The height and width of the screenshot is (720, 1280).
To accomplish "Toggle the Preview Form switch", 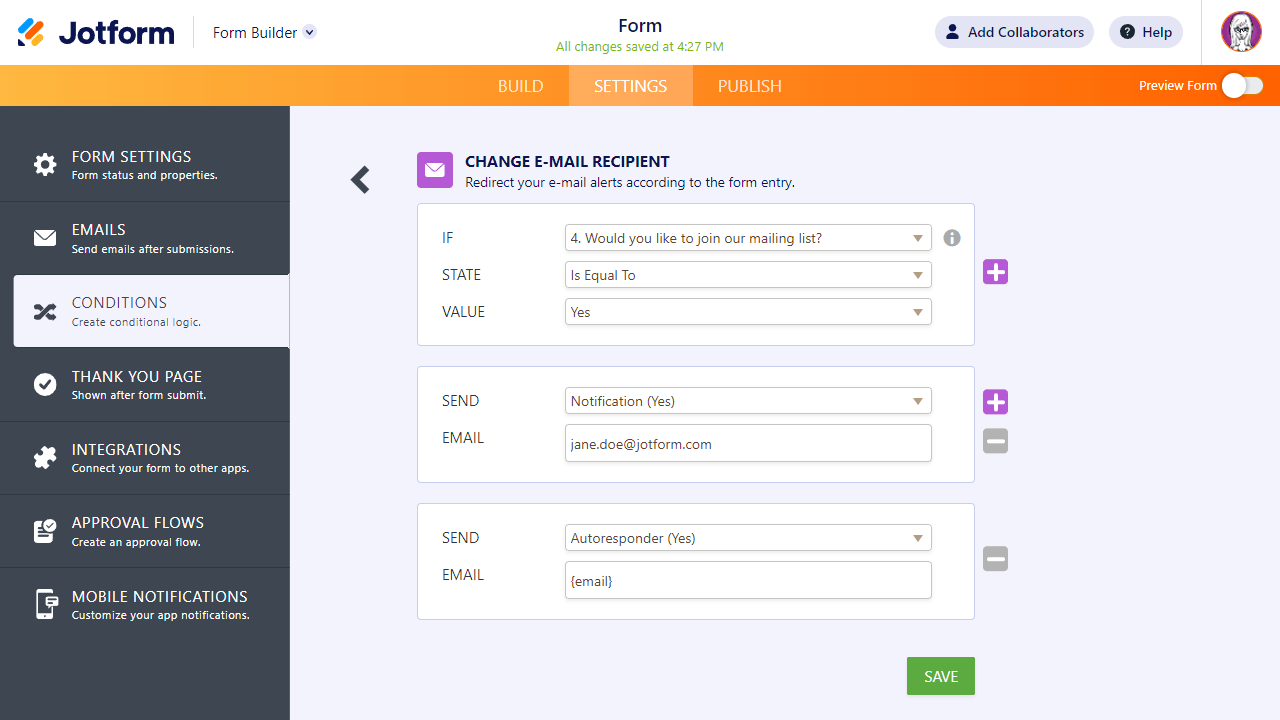I will [x=1242, y=86].
